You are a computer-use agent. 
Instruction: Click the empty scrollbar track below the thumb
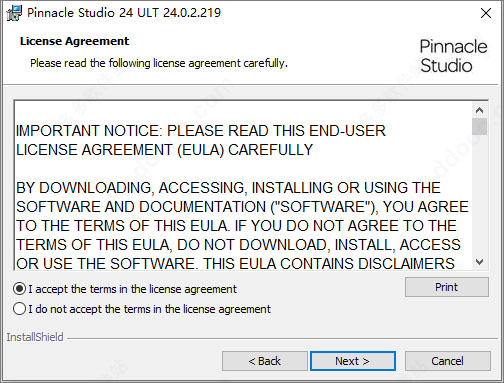[479, 195]
